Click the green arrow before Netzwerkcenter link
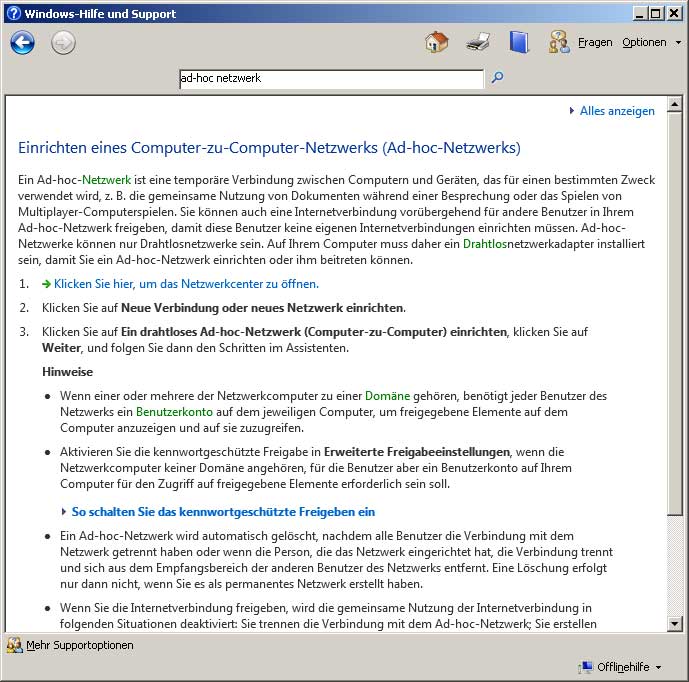The height and width of the screenshot is (682, 689). (46, 284)
